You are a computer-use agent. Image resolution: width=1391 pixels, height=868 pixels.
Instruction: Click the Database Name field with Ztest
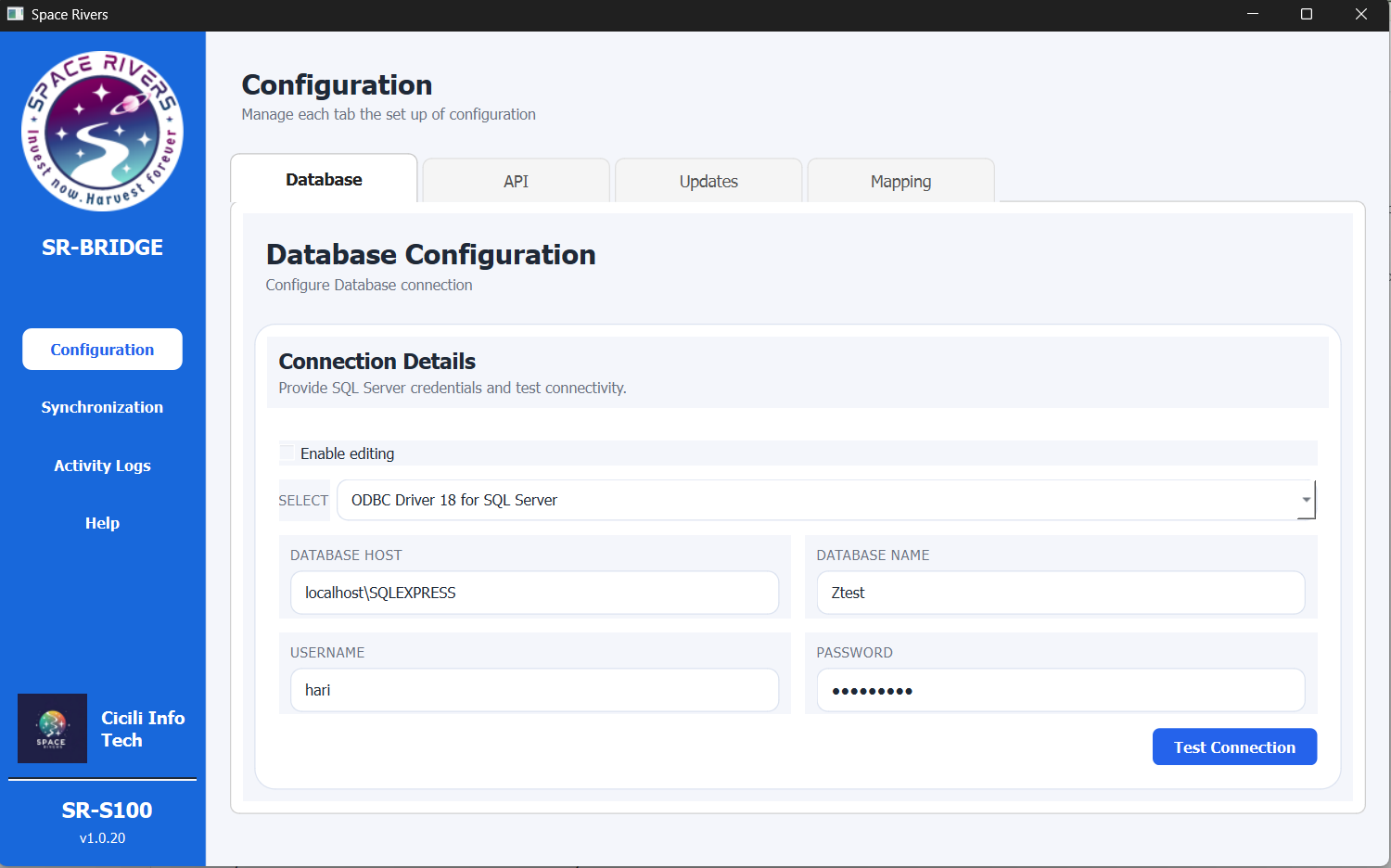pos(1060,593)
